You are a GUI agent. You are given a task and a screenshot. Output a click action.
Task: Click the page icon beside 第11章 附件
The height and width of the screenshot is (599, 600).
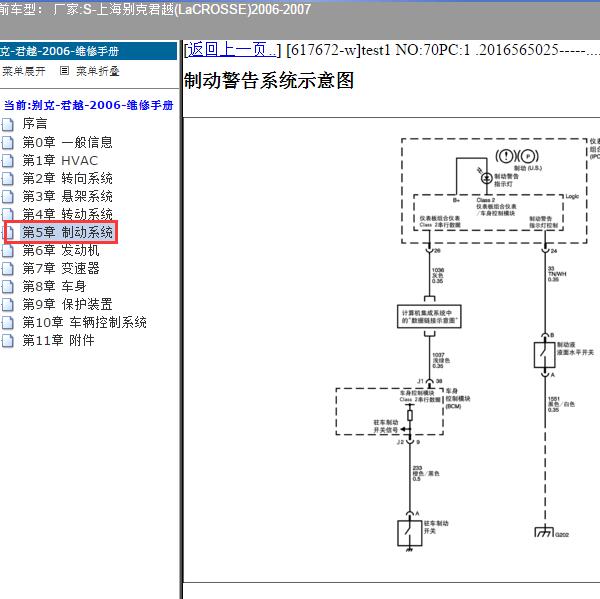pos(8,341)
